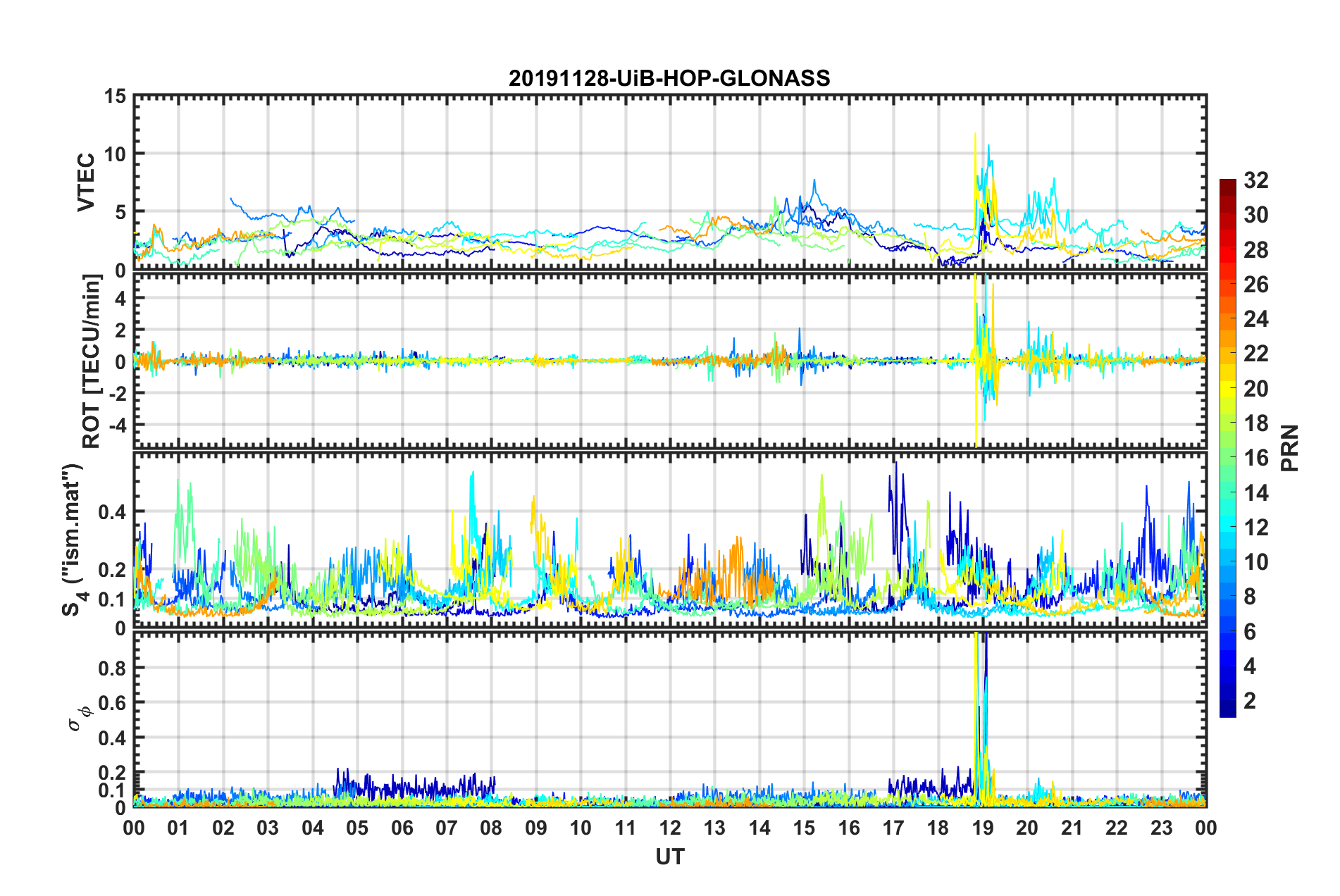Click x-axis hour label 07
The image size is (1340, 896).
coord(447,828)
